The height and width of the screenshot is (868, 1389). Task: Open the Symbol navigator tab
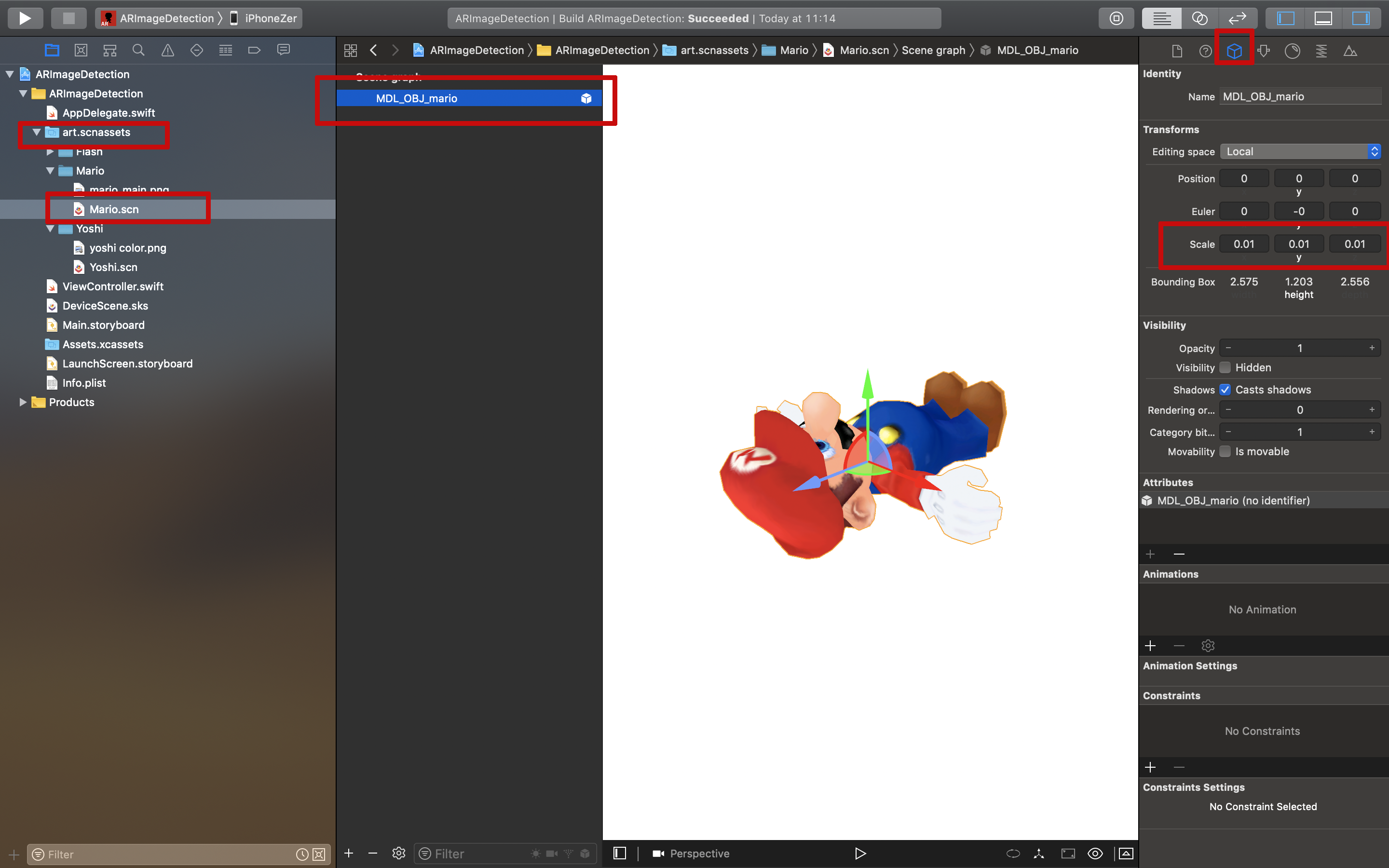109,51
